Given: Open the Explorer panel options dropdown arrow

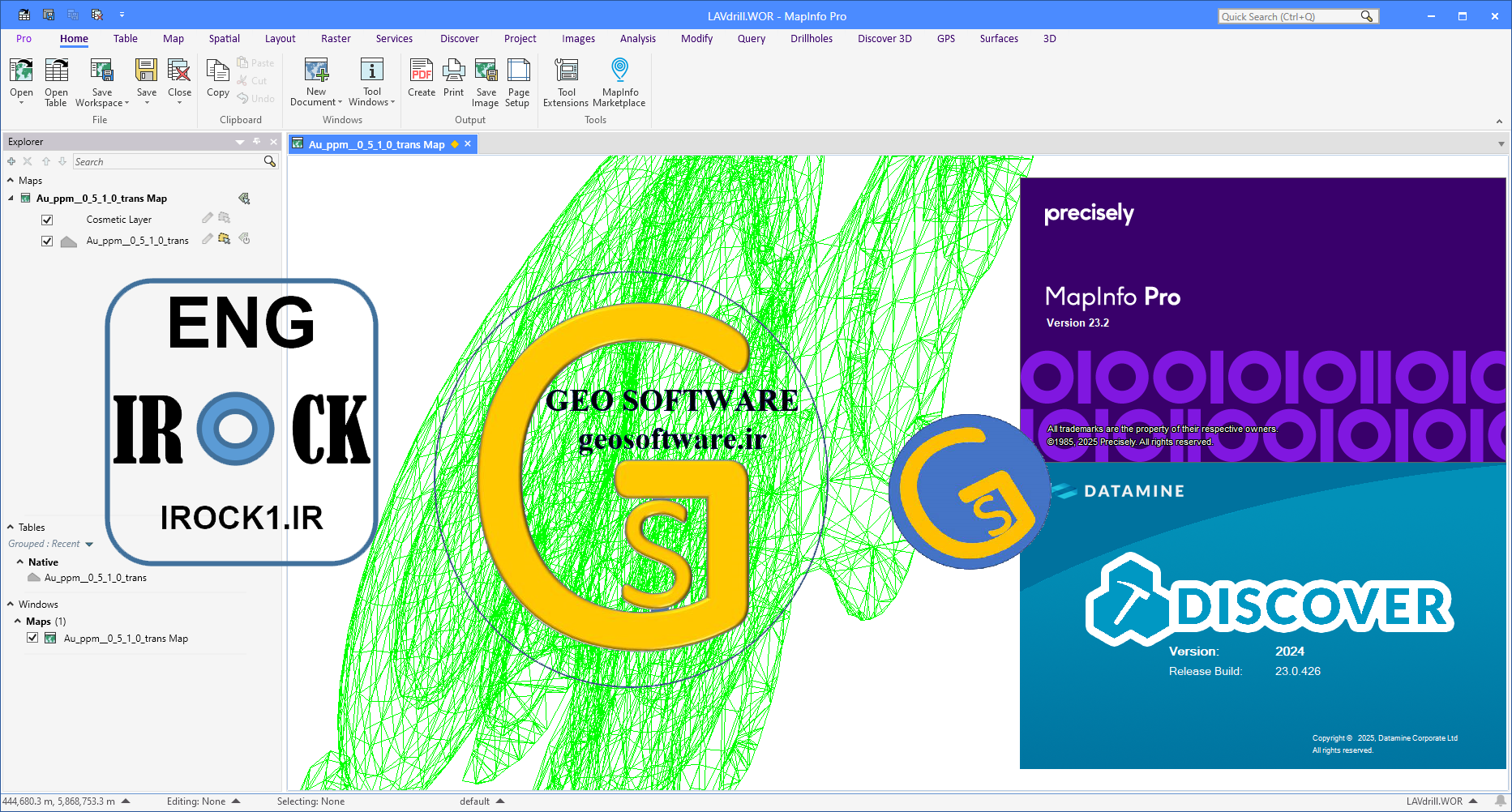Looking at the screenshot, I should point(240,142).
